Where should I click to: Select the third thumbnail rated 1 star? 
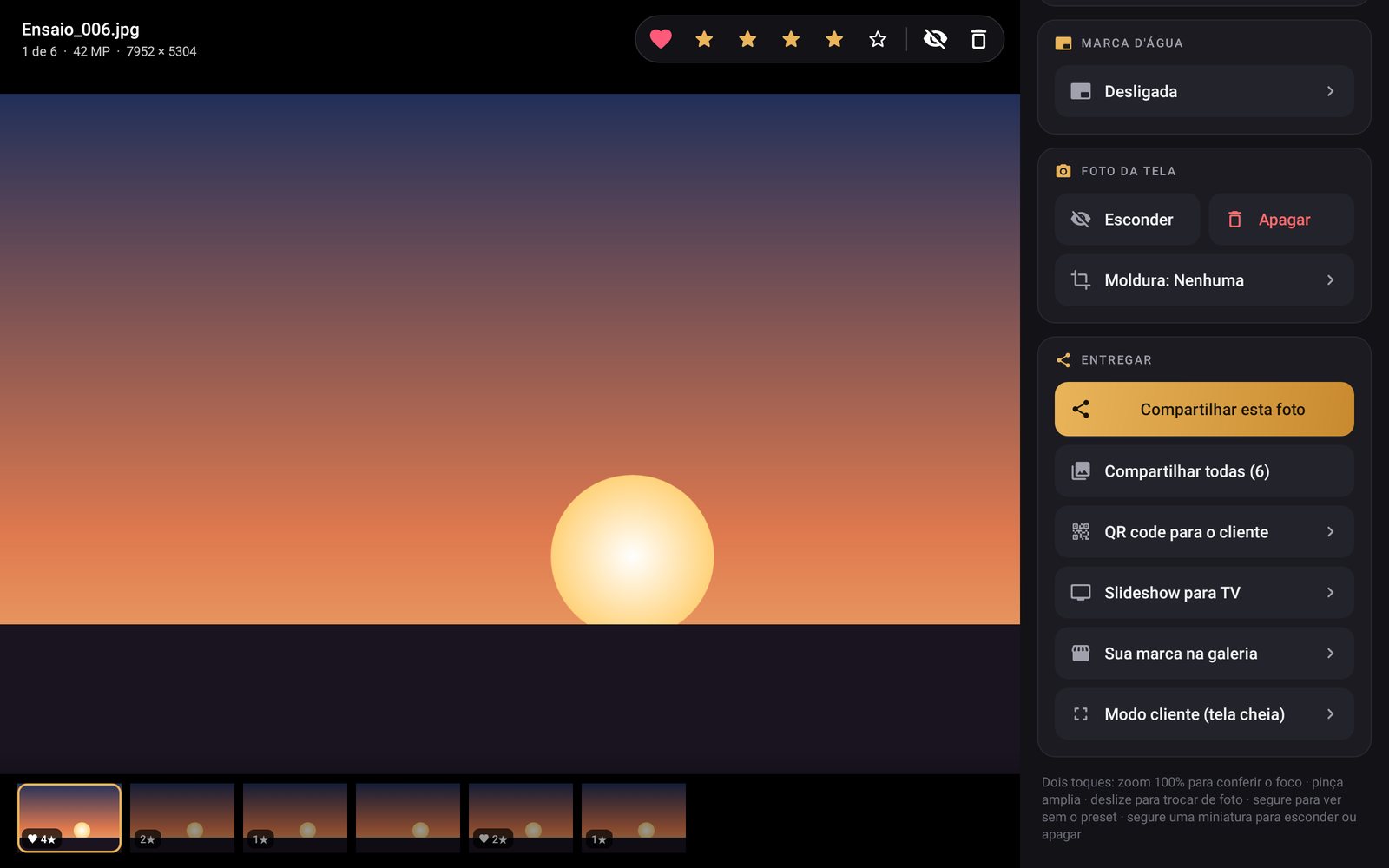[295, 818]
